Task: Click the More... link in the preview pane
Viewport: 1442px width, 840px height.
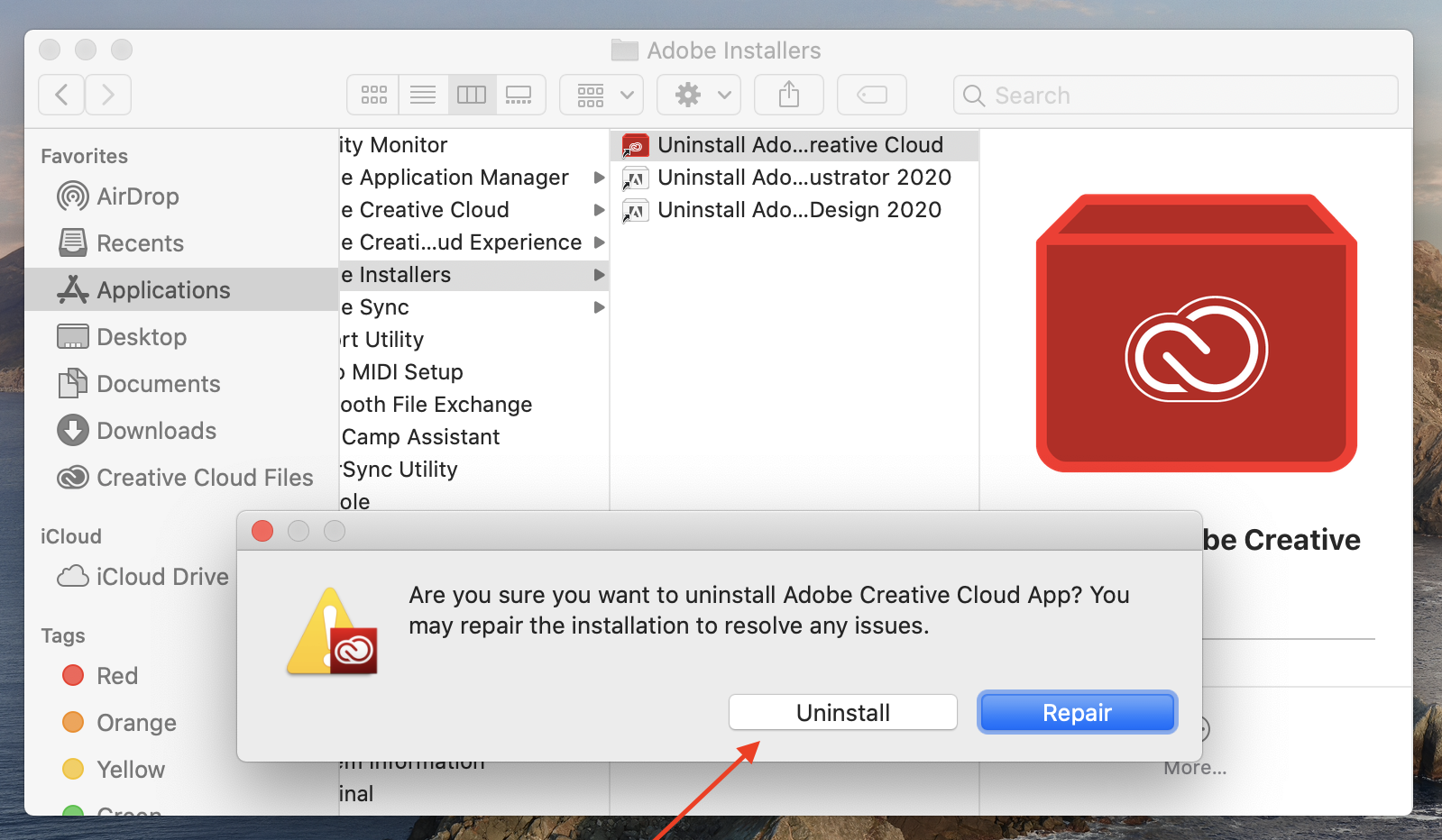Action: click(x=1195, y=768)
